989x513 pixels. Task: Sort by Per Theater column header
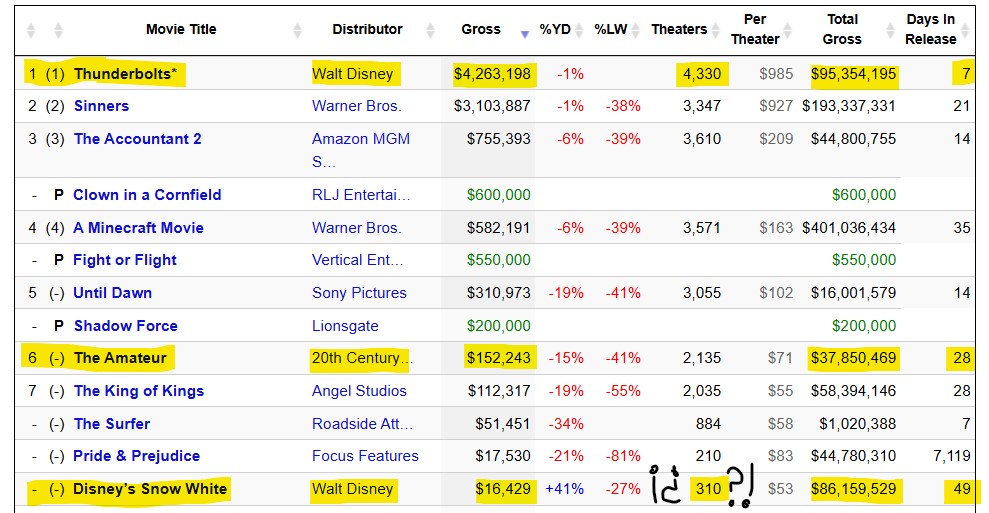[755, 29]
